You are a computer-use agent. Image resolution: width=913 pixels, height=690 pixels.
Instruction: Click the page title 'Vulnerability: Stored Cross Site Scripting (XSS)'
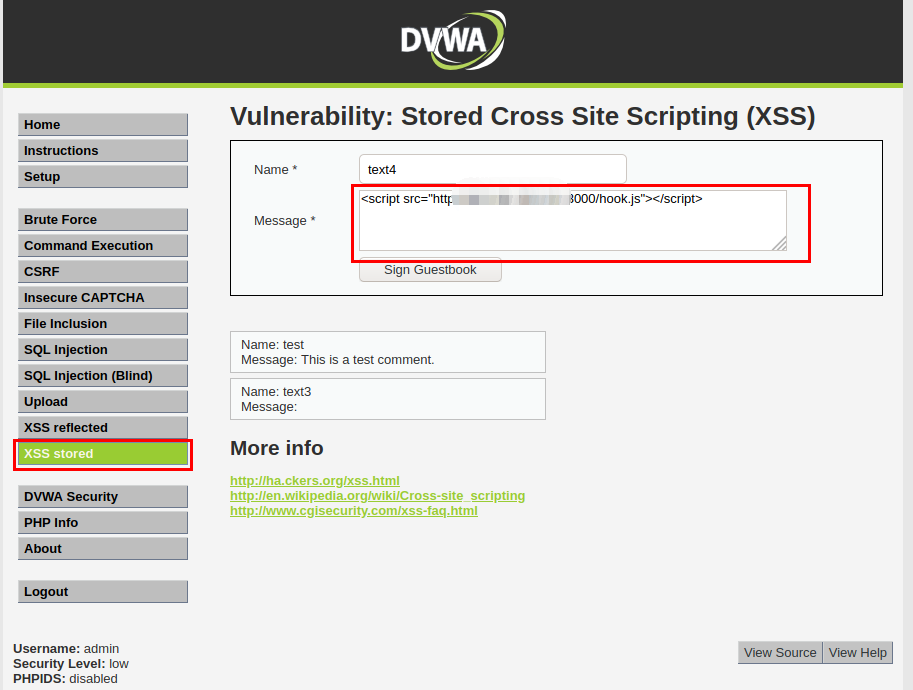click(522, 116)
